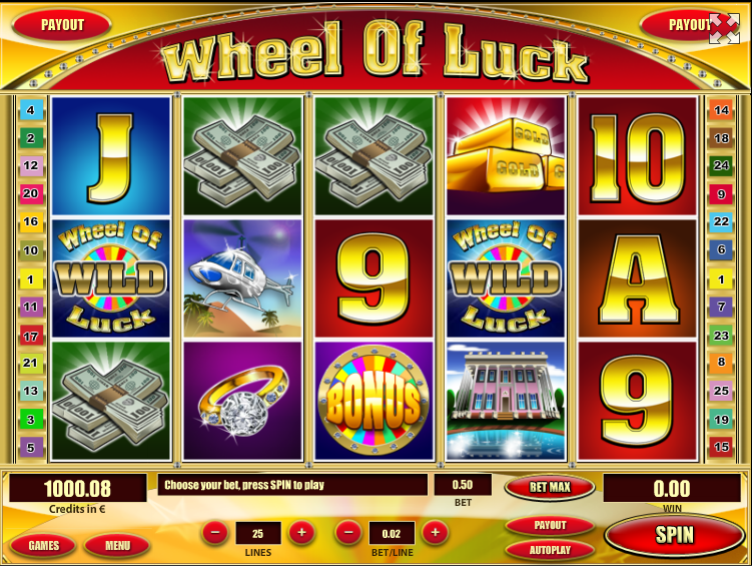752x566 pixels.
Task: Select payline 25 indicator on right
Action: point(721,391)
